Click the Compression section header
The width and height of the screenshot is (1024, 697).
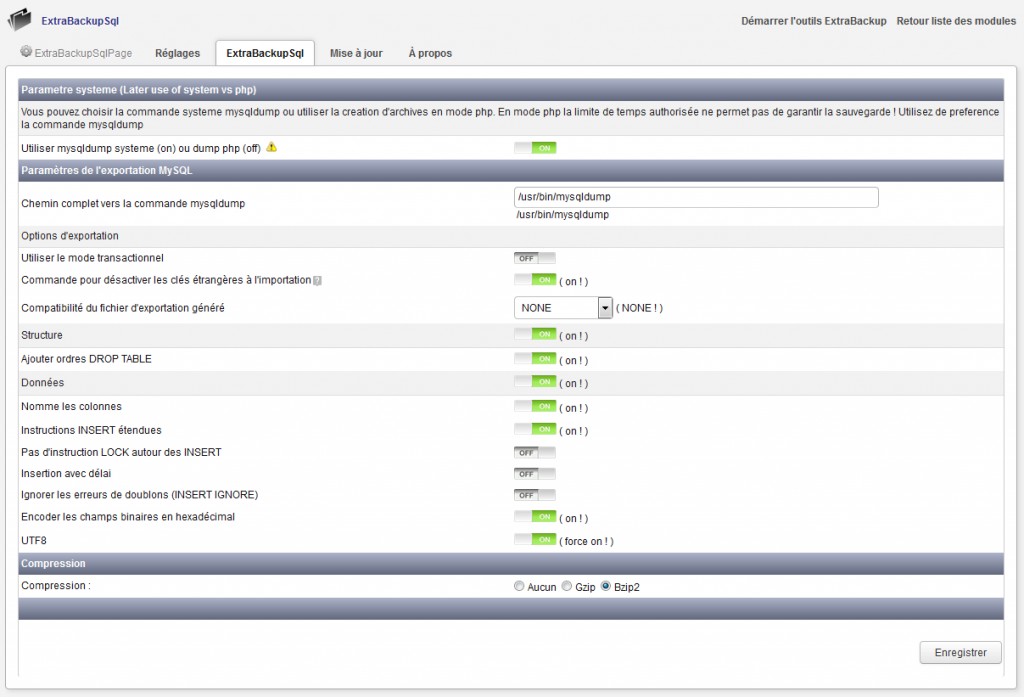511,564
